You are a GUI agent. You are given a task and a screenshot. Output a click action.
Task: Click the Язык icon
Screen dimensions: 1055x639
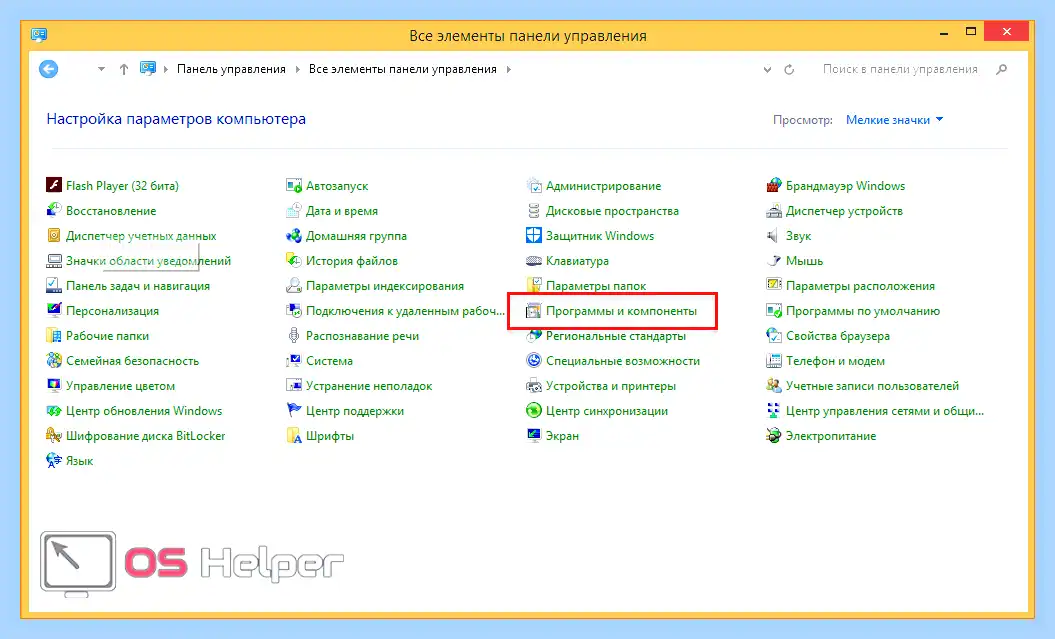point(54,460)
